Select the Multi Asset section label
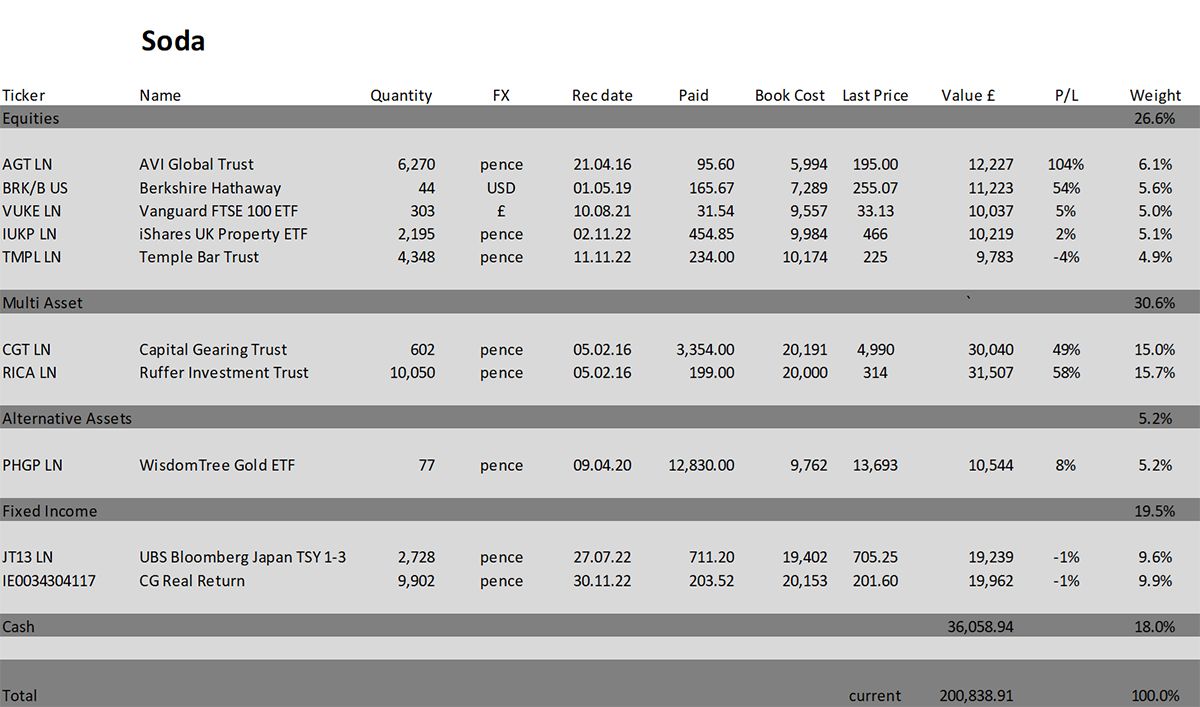Viewport: 1200px width, 707px height. pyautogui.click(x=42, y=303)
